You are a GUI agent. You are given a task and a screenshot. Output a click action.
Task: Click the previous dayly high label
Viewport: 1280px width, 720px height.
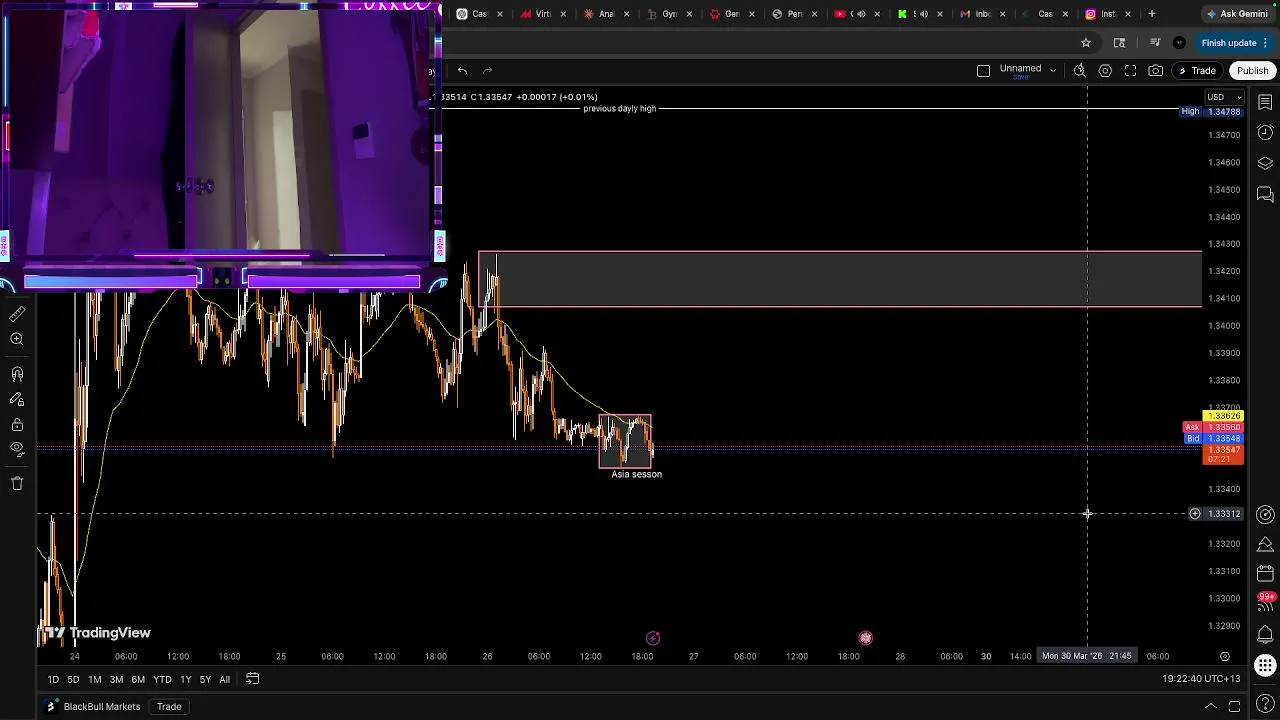tap(620, 108)
